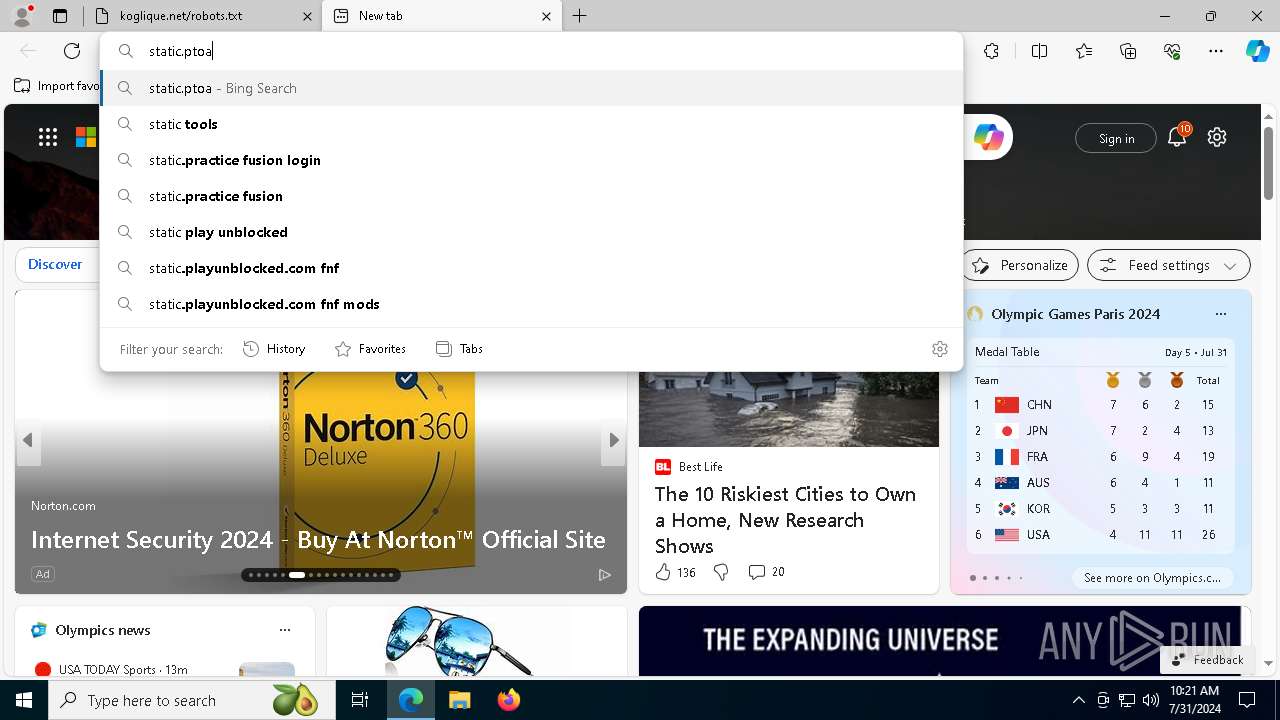The height and width of the screenshot is (720, 1280).
Task: Open File Explorer from the taskbar
Action: tap(459, 700)
